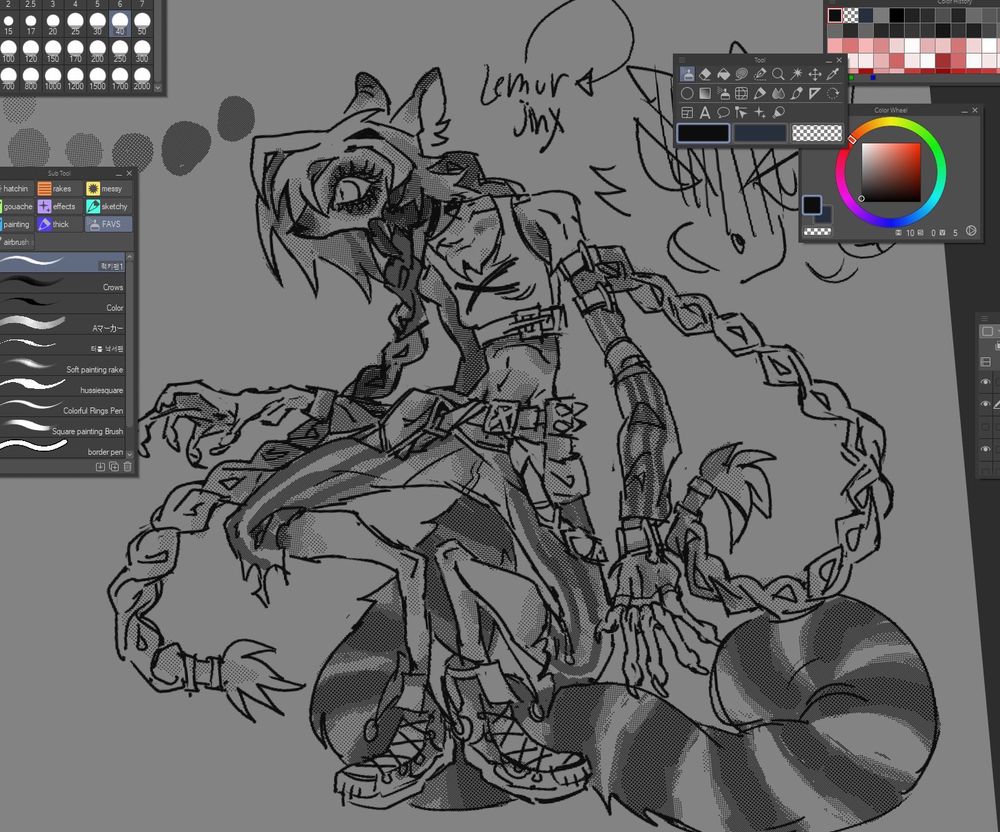This screenshot has height=832, width=1000.
Task: Select the Zoom magnifier tool
Action: 778,75
